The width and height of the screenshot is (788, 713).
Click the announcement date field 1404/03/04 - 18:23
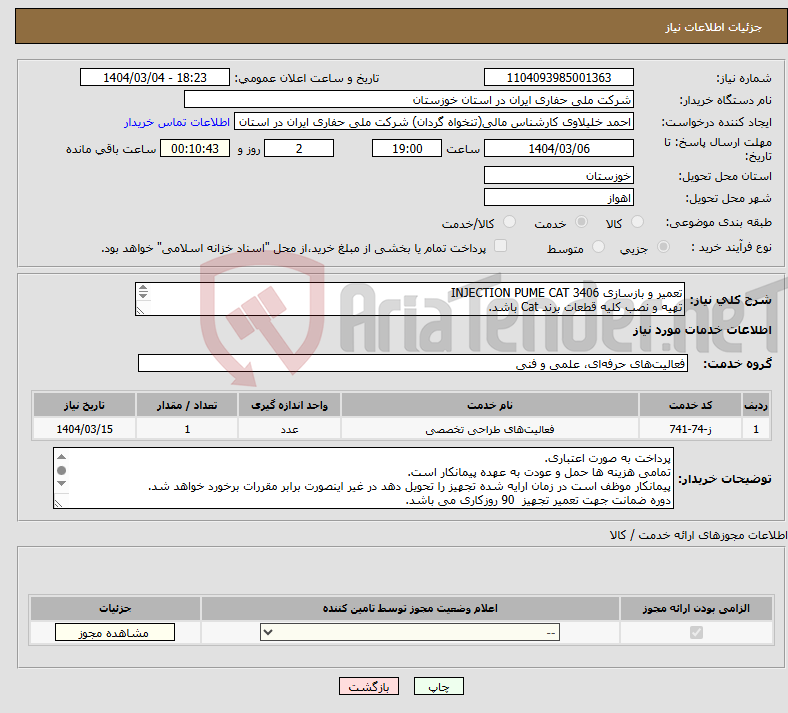pos(155,77)
